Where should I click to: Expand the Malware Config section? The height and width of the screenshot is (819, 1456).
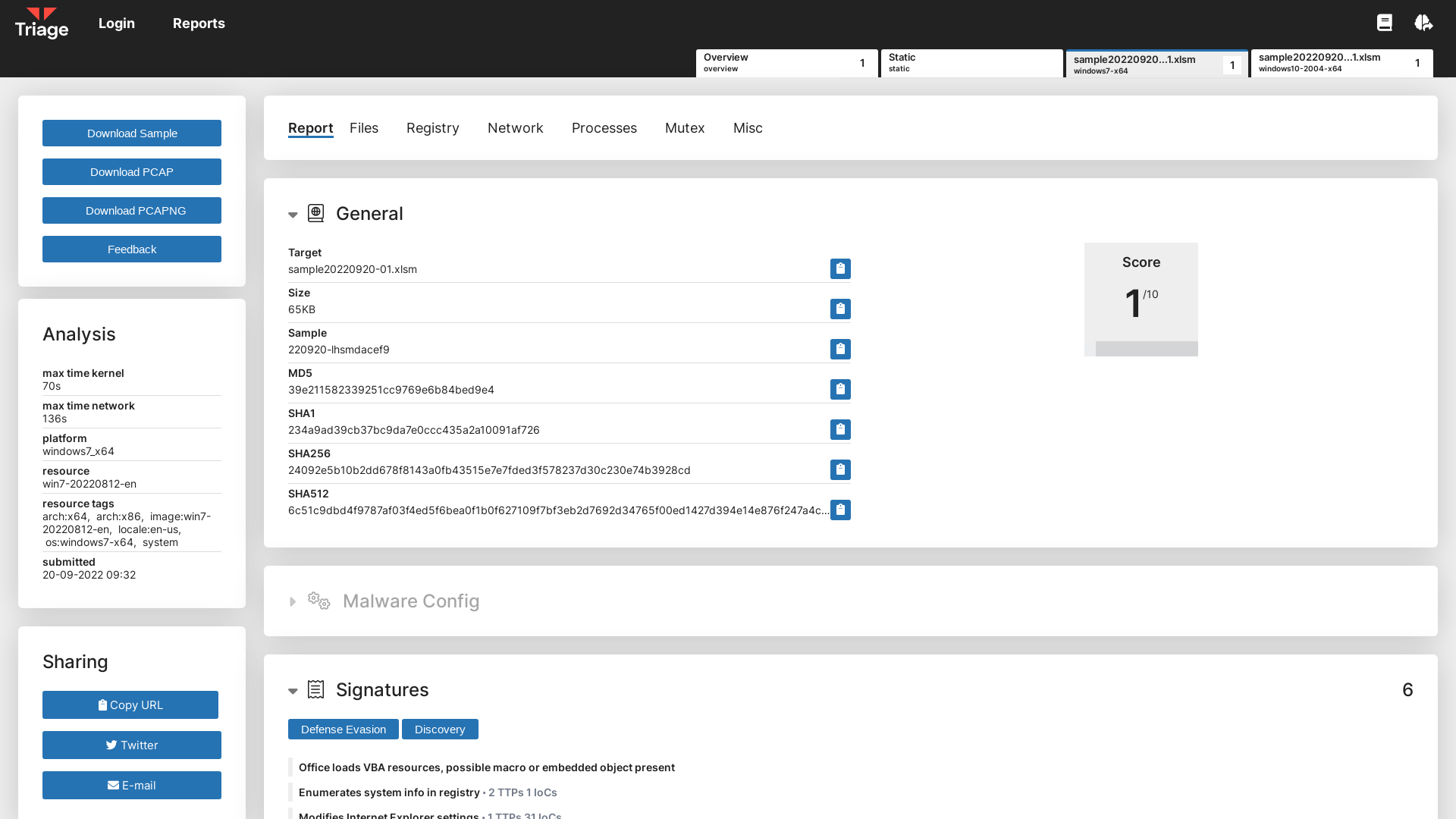pos(293,601)
